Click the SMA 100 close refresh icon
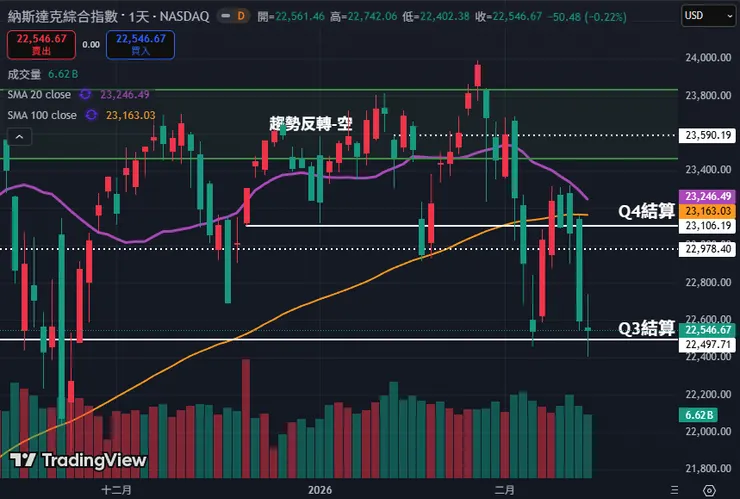 coord(91,115)
